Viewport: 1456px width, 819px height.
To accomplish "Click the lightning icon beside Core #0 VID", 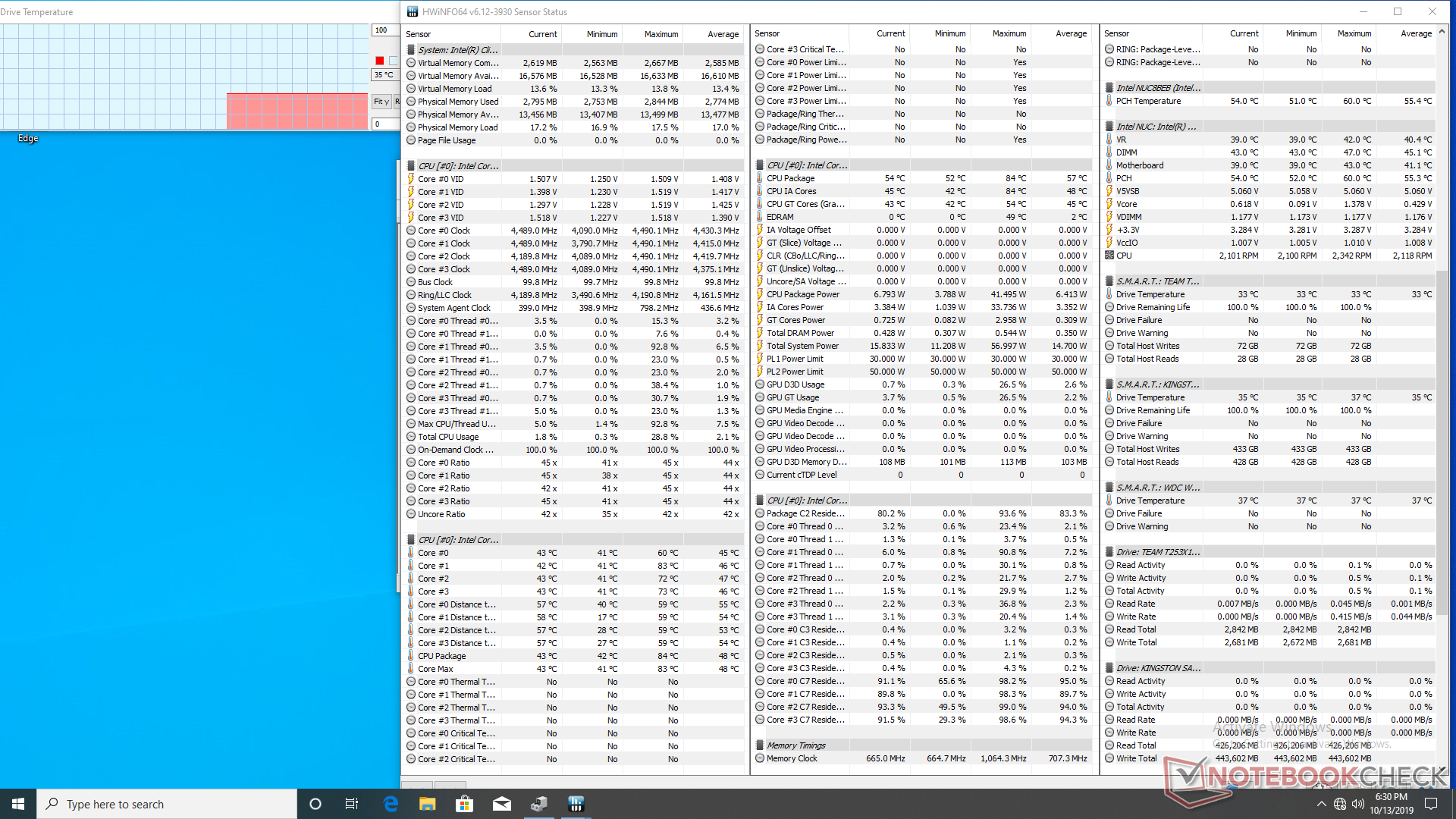I will click(411, 179).
